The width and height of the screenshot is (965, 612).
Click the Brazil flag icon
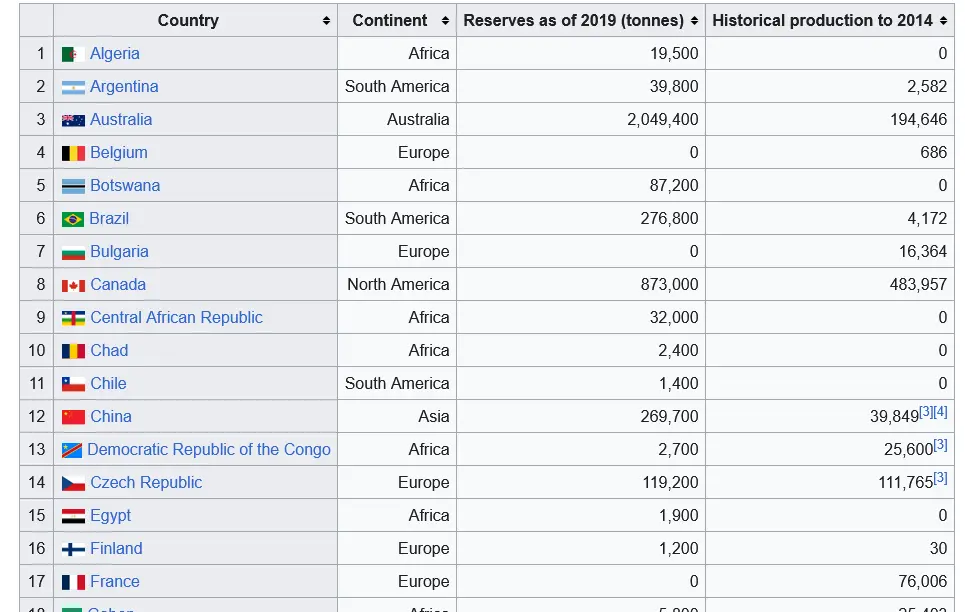click(x=73, y=219)
